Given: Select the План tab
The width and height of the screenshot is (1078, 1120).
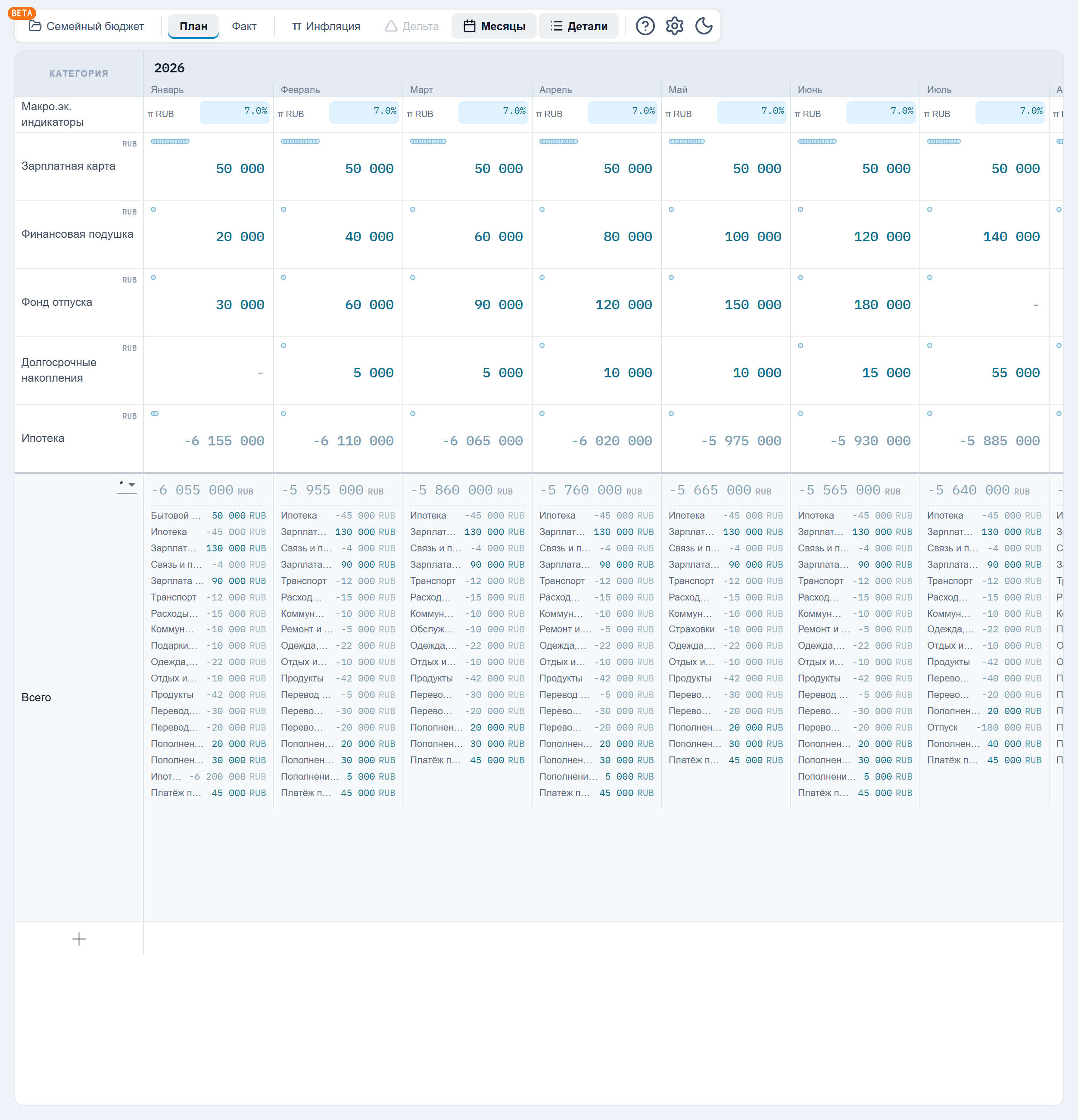Looking at the screenshot, I should (193, 26).
